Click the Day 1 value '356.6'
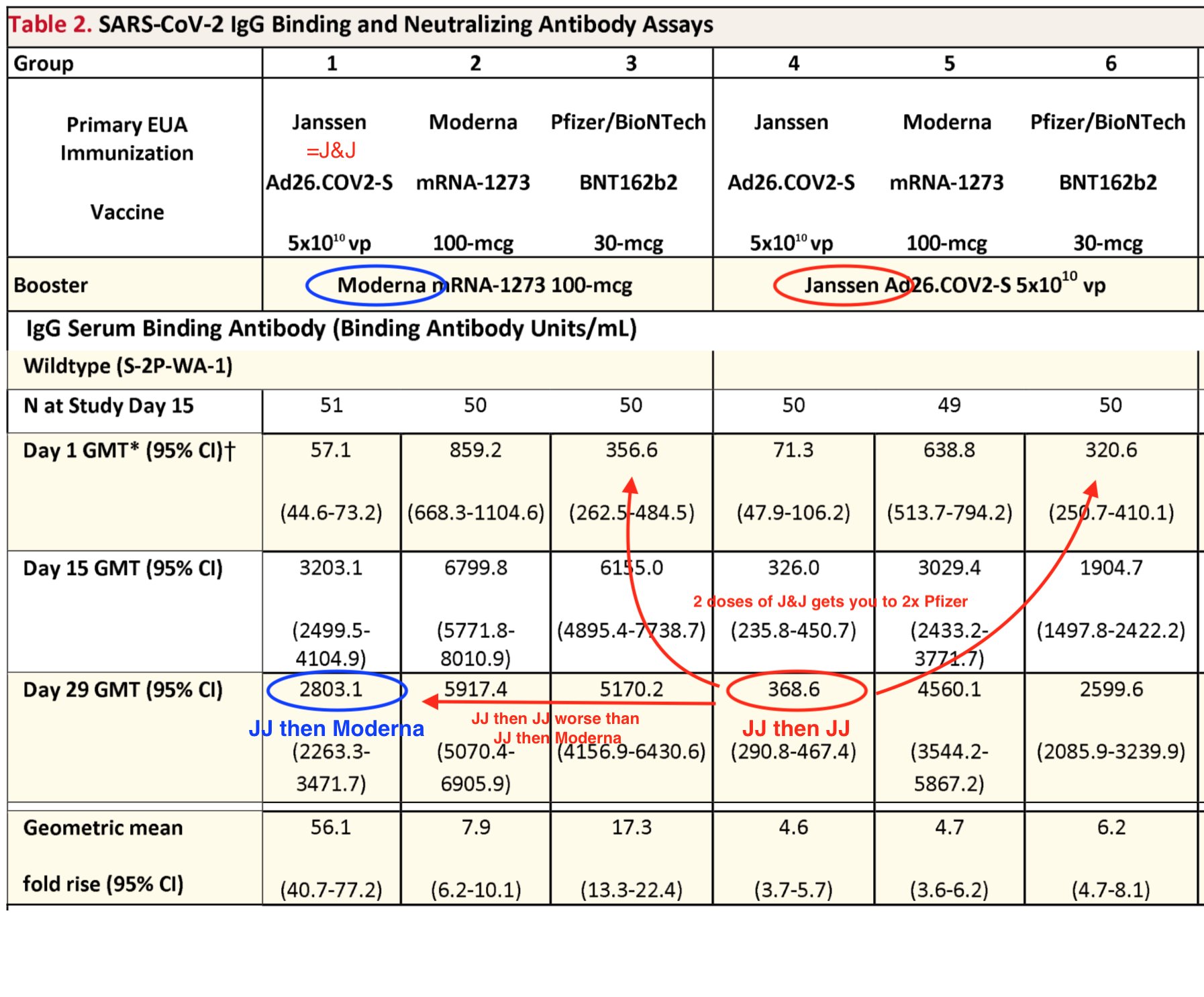 pyautogui.click(x=632, y=450)
